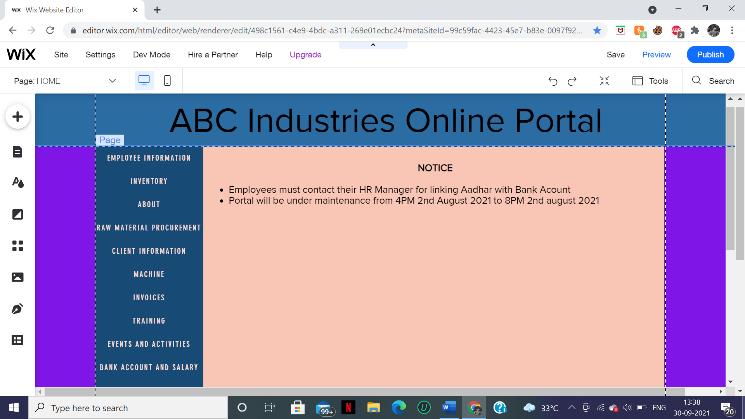The height and width of the screenshot is (419, 745).
Task: Click the browser address bar
Action: coord(330,30)
